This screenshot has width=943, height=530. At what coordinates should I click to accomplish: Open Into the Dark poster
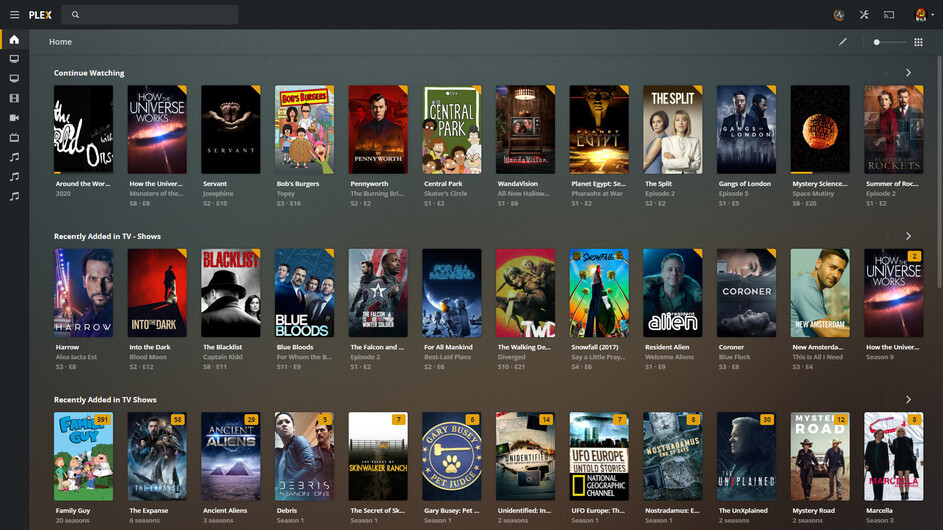pos(157,293)
